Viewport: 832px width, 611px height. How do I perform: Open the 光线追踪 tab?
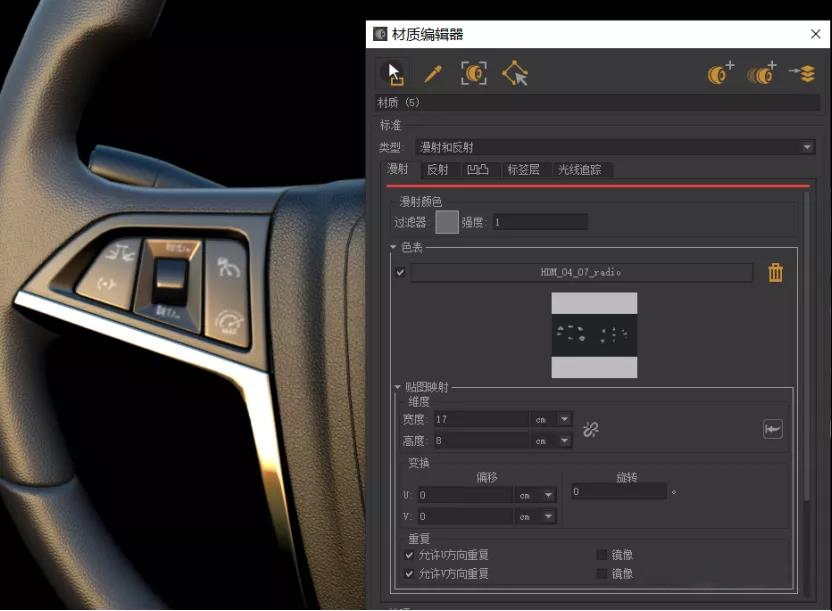580,170
